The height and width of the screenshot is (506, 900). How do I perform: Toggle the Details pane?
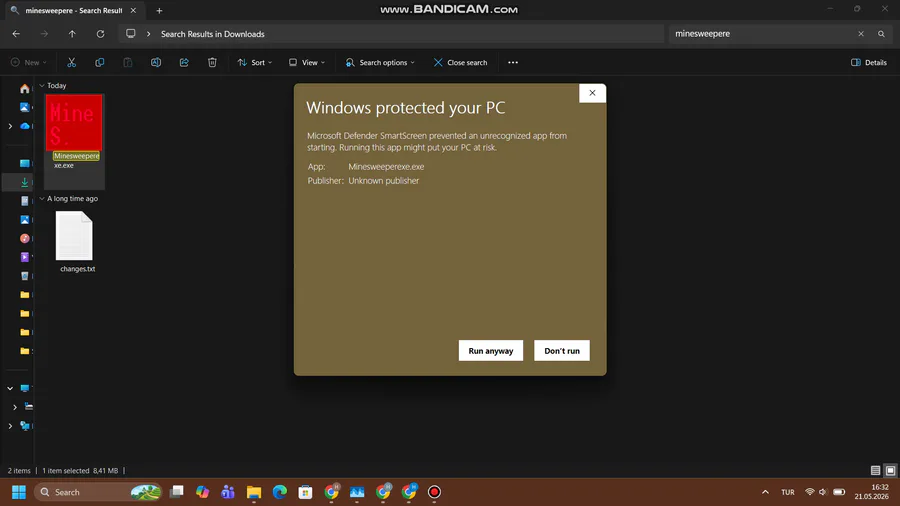[868, 63]
